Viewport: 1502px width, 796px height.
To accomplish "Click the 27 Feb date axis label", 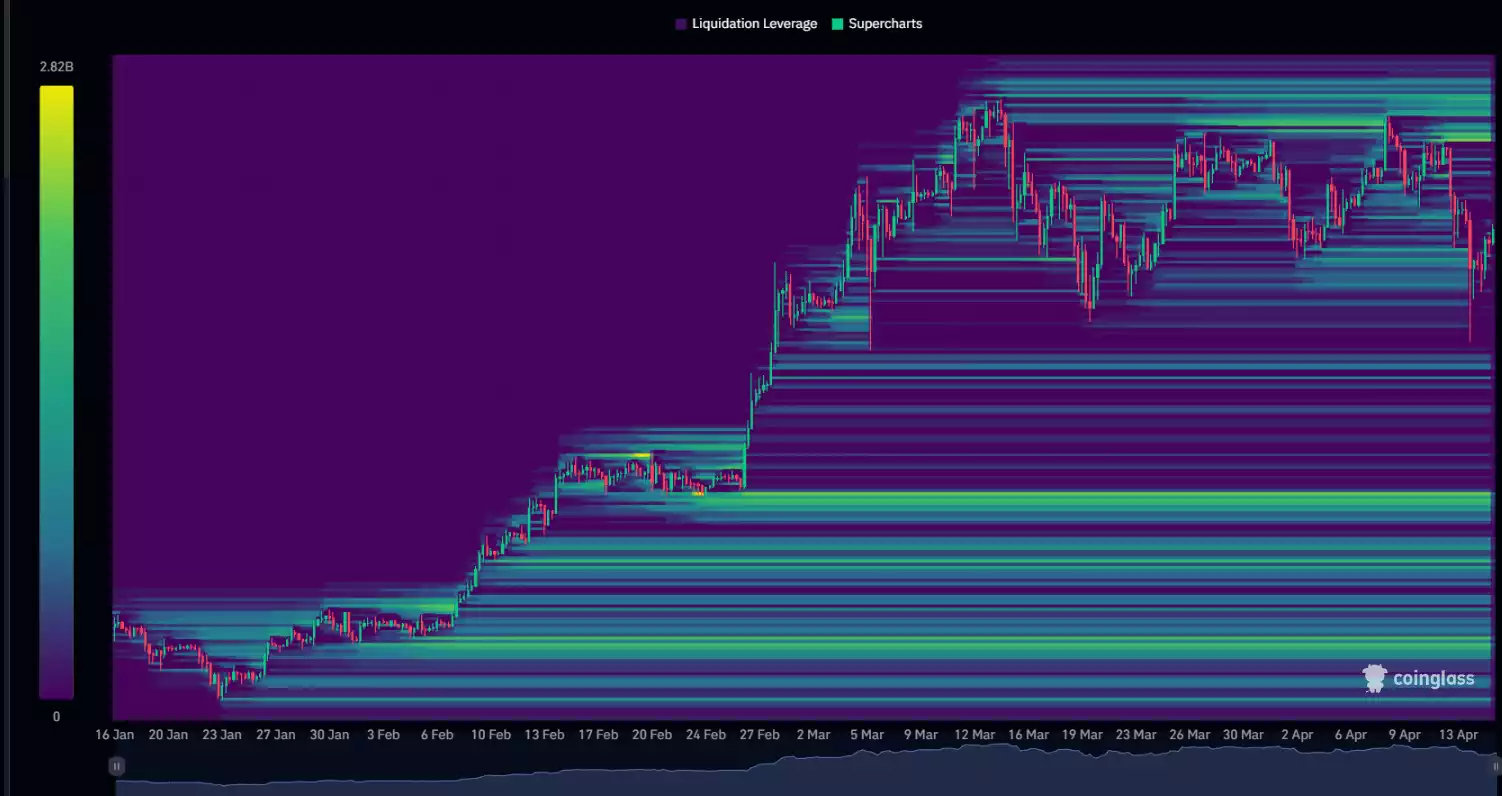I will coord(759,735).
